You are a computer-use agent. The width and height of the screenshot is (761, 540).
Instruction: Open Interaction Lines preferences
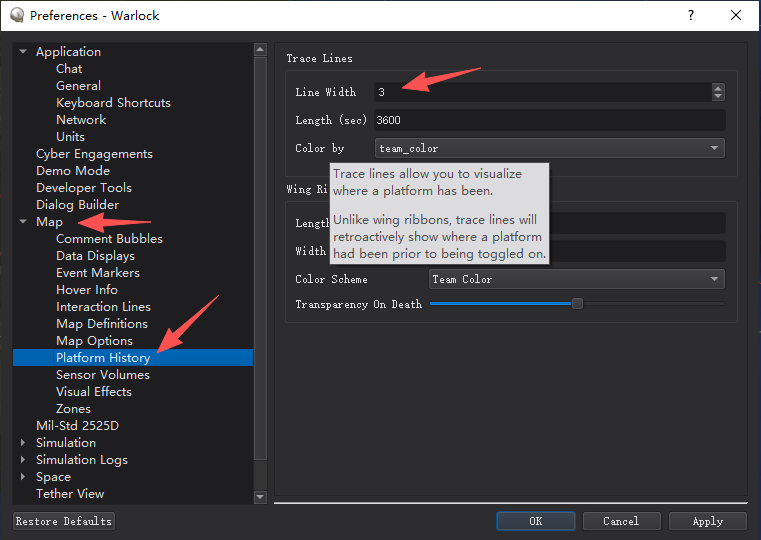coord(103,306)
